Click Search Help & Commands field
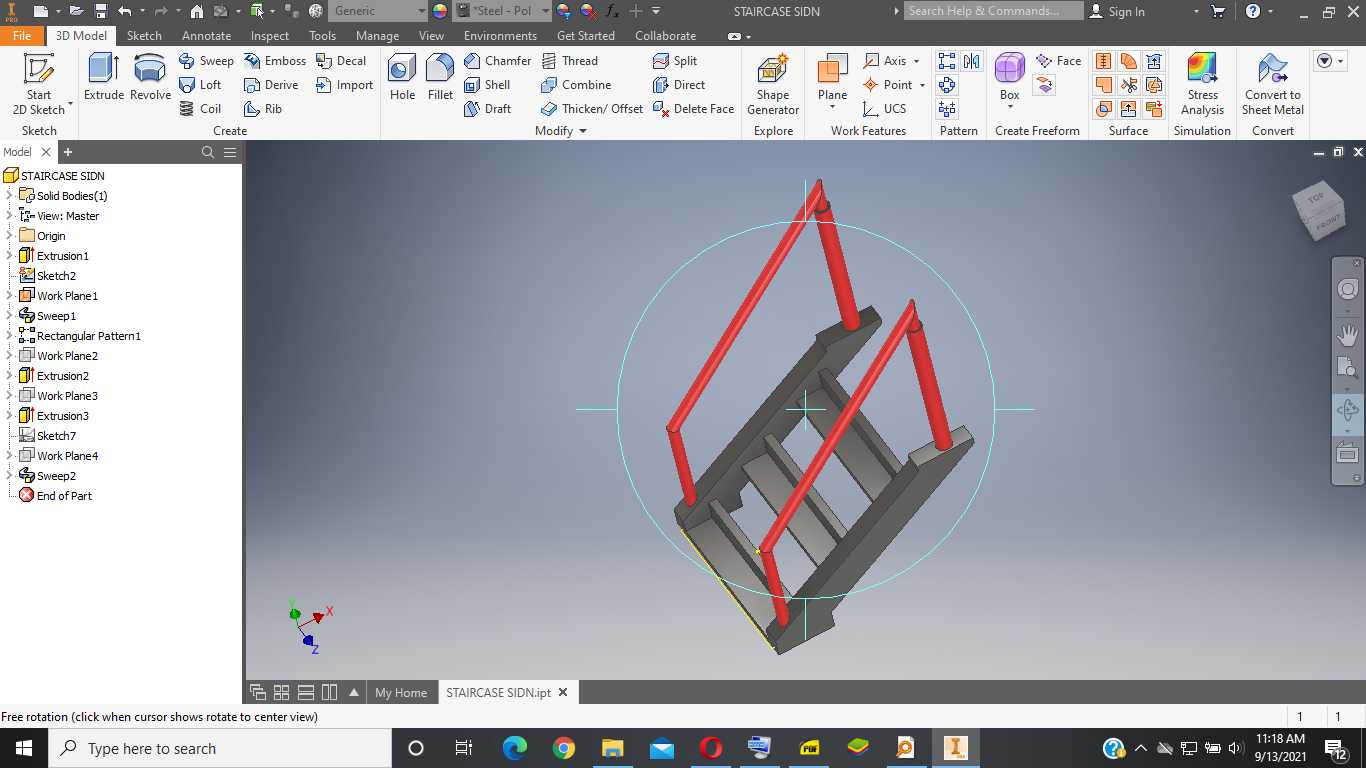 [x=993, y=11]
